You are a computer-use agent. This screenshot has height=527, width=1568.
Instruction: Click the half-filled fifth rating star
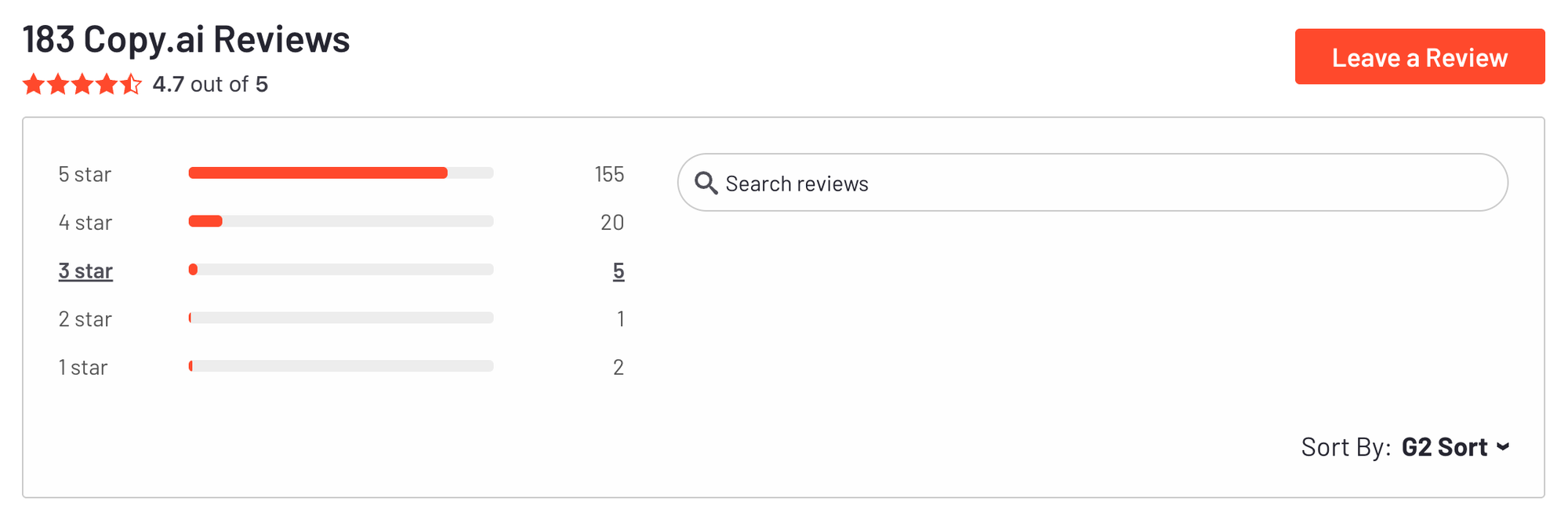coord(131,84)
